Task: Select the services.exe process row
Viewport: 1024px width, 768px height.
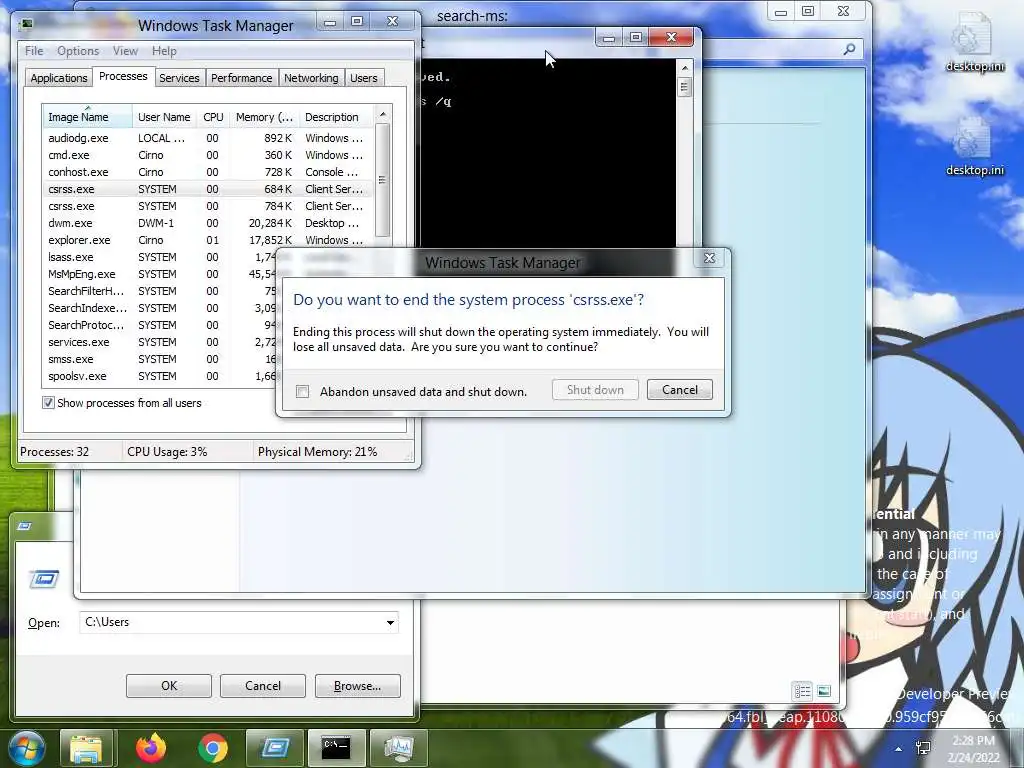Action: 160,342
